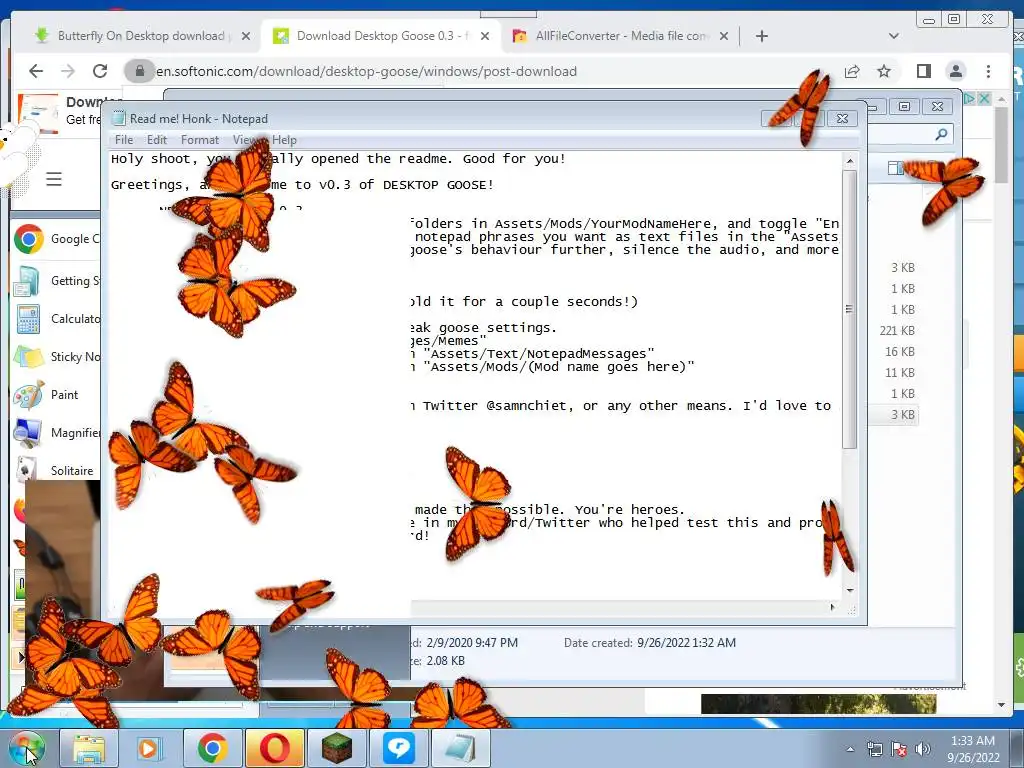This screenshot has width=1024, height=768.
Task: Click Notepad horizontal scroll right arrow
Action: click(832, 607)
